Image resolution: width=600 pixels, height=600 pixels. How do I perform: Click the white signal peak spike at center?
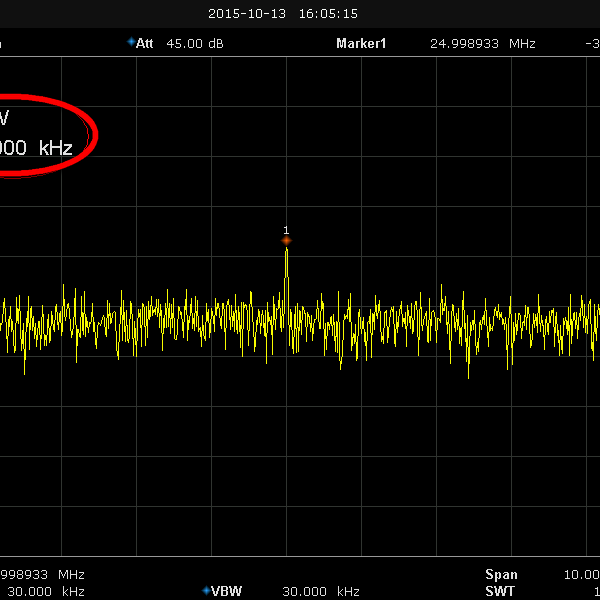click(286, 265)
